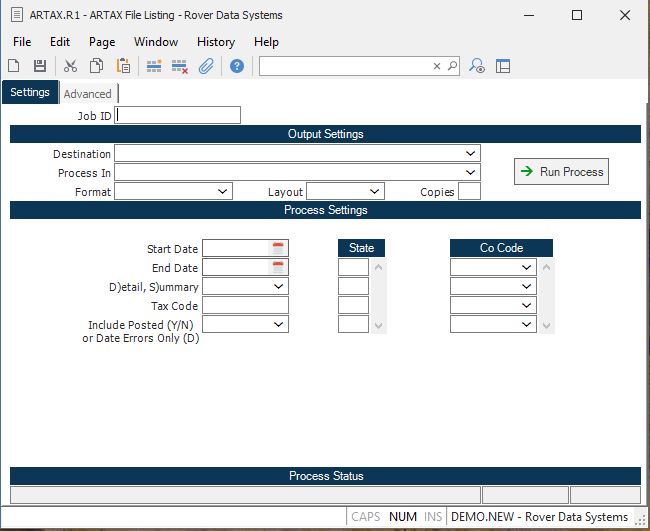Click the Tax Code text field
This screenshot has width=650, height=531.
point(245,305)
